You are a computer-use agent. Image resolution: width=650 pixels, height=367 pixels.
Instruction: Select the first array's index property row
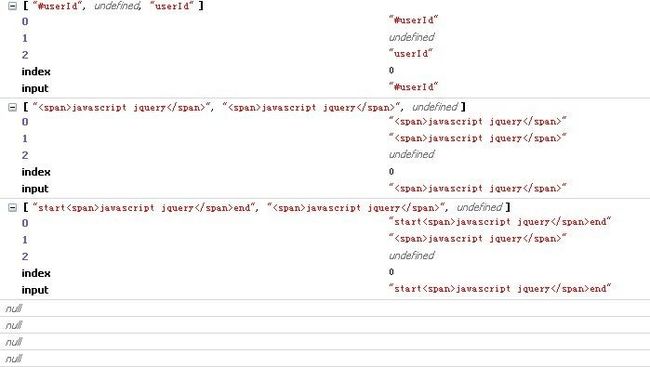[x=325, y=71]
